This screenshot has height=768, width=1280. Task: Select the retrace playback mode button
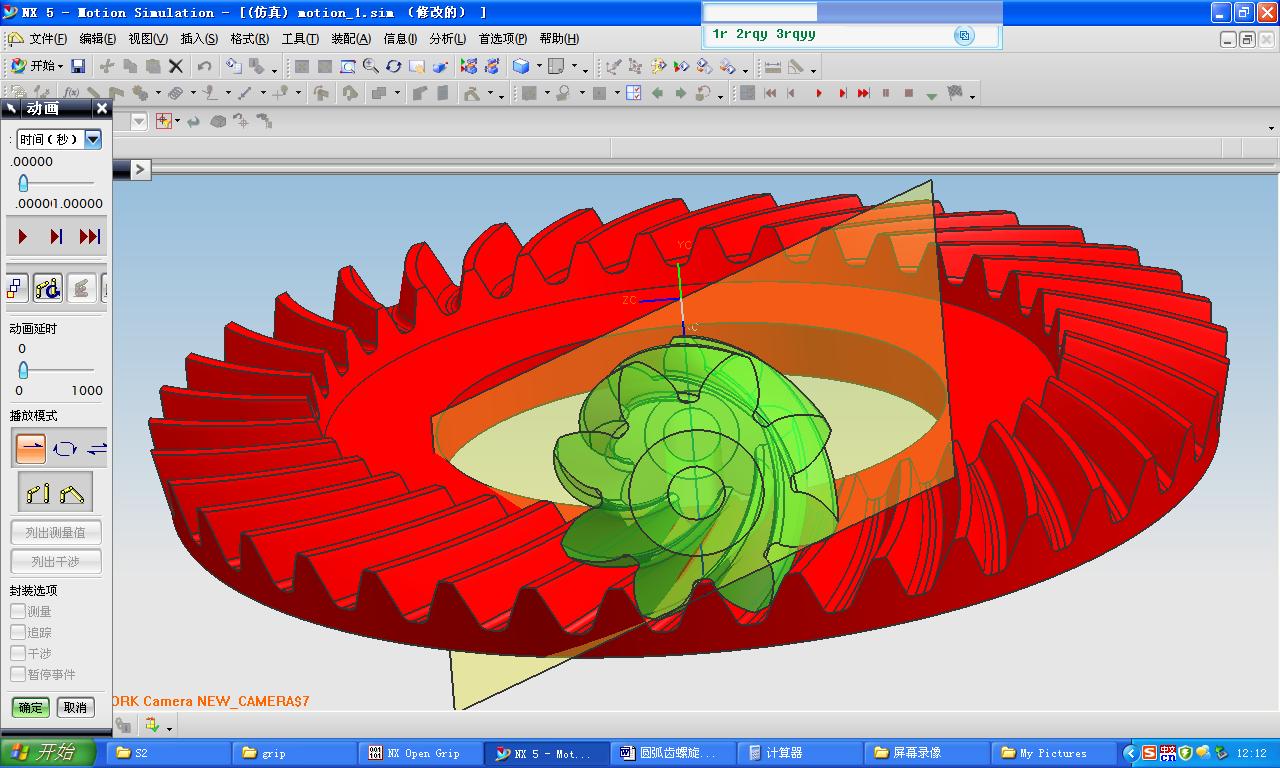pyautogui.click(x=97, y=448)
